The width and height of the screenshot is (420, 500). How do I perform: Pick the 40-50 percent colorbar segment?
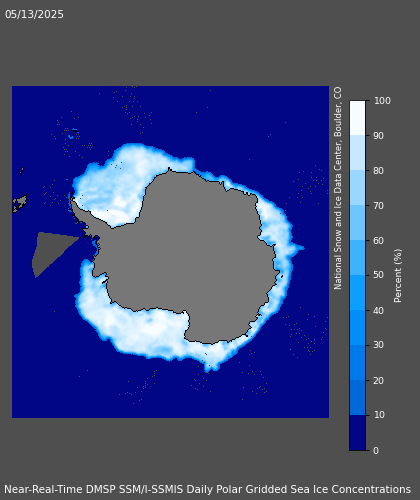point(357,293)
